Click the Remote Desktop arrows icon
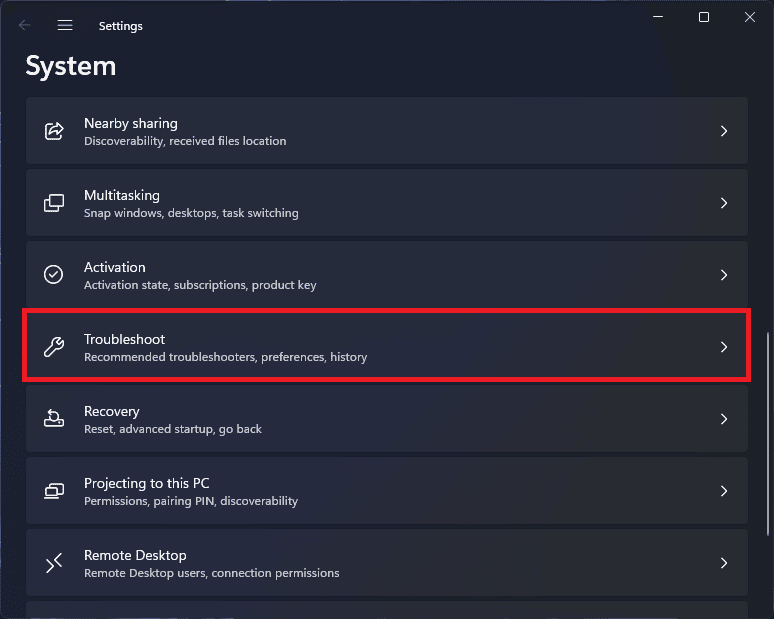 [54, 563]
